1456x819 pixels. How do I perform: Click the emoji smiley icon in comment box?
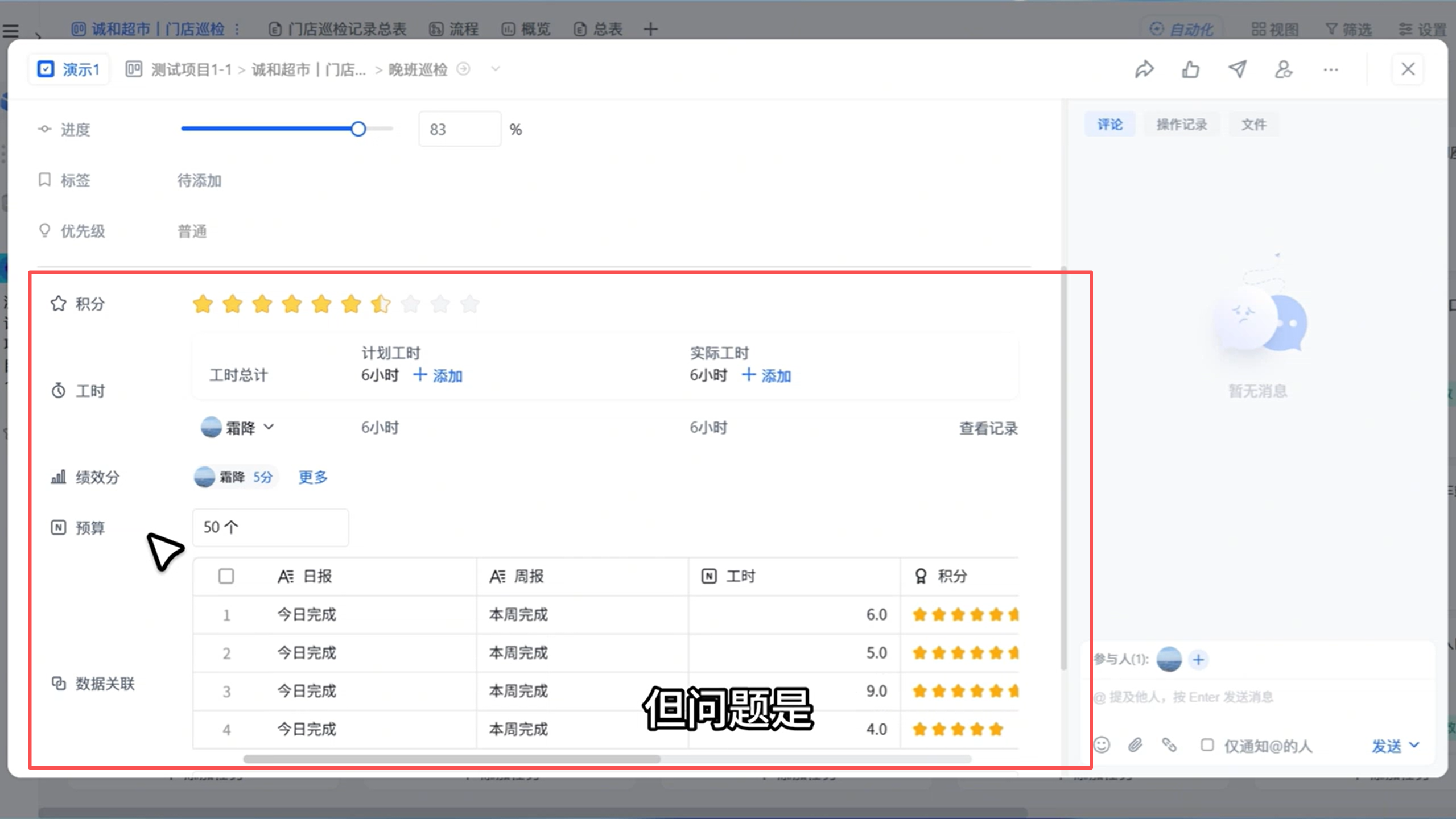point(1102,744)
